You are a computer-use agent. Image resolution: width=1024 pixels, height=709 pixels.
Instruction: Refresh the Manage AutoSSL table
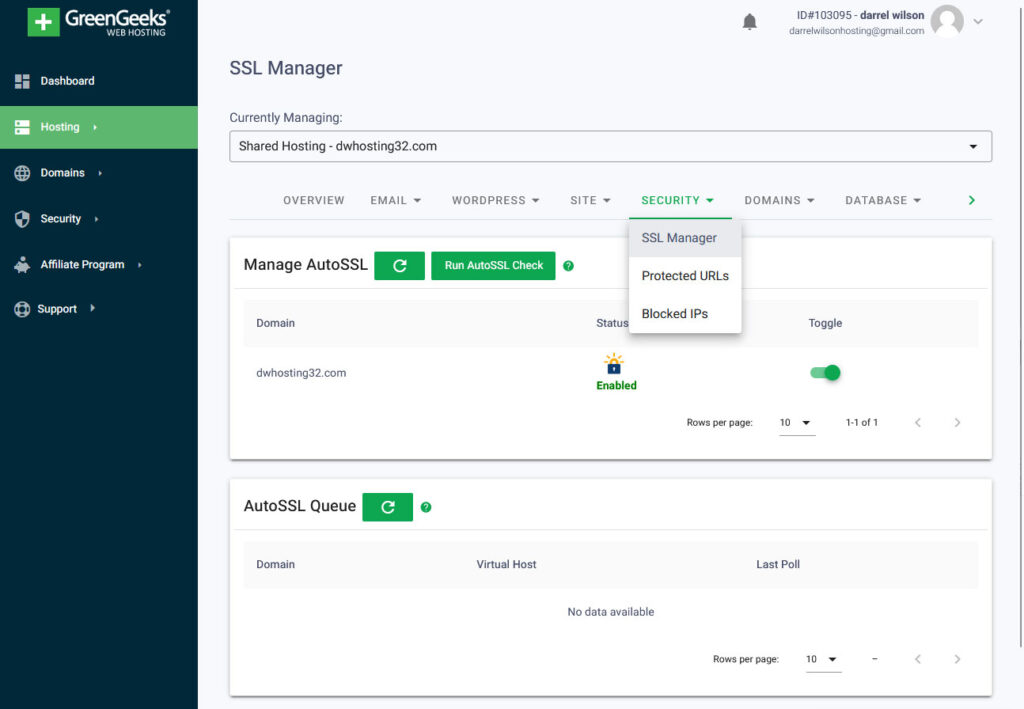click(400, 266)
